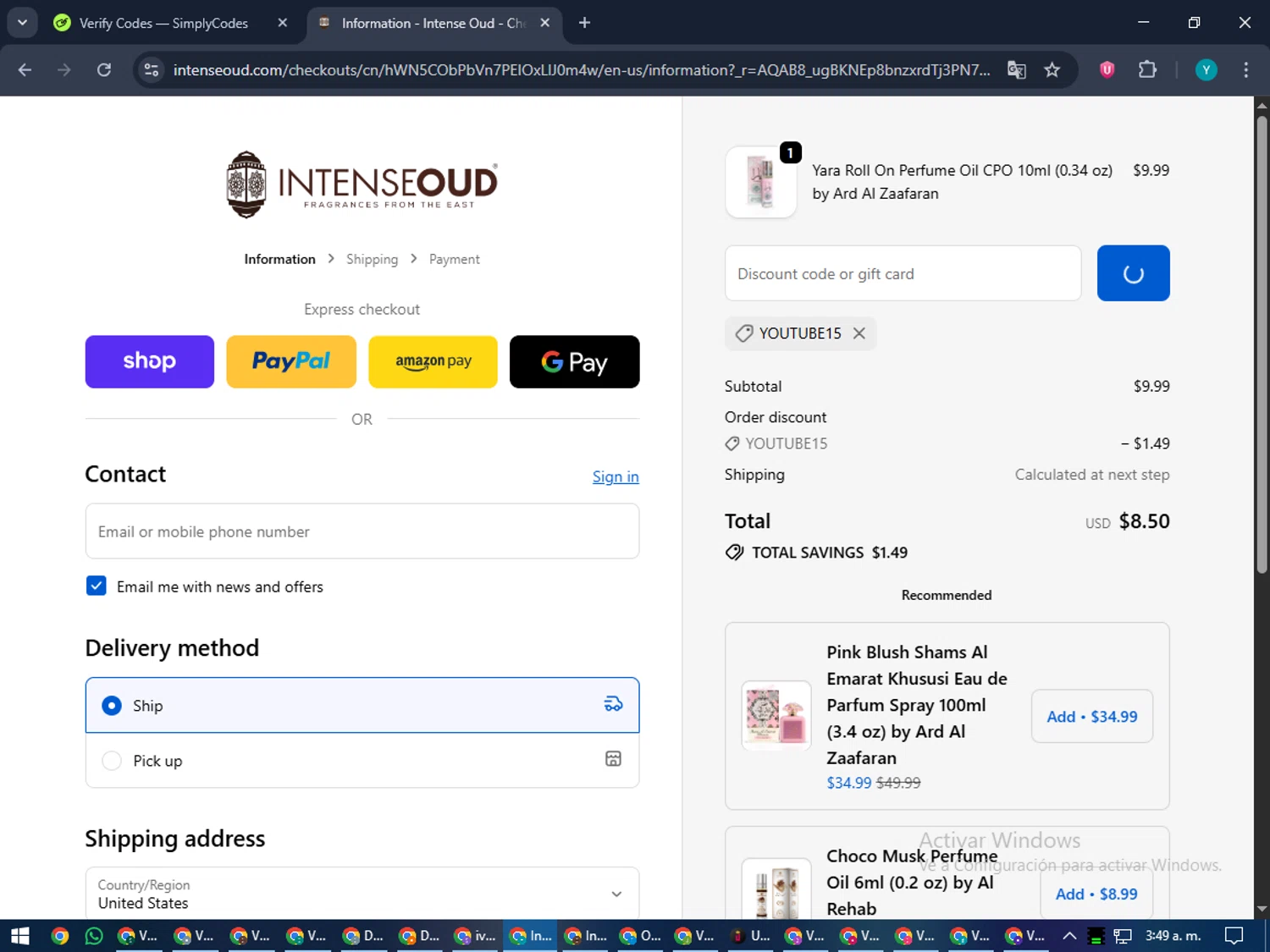Remove the YOUTUBE15 discount code
Screen dimensions: 1270x952
click(859, 333)
